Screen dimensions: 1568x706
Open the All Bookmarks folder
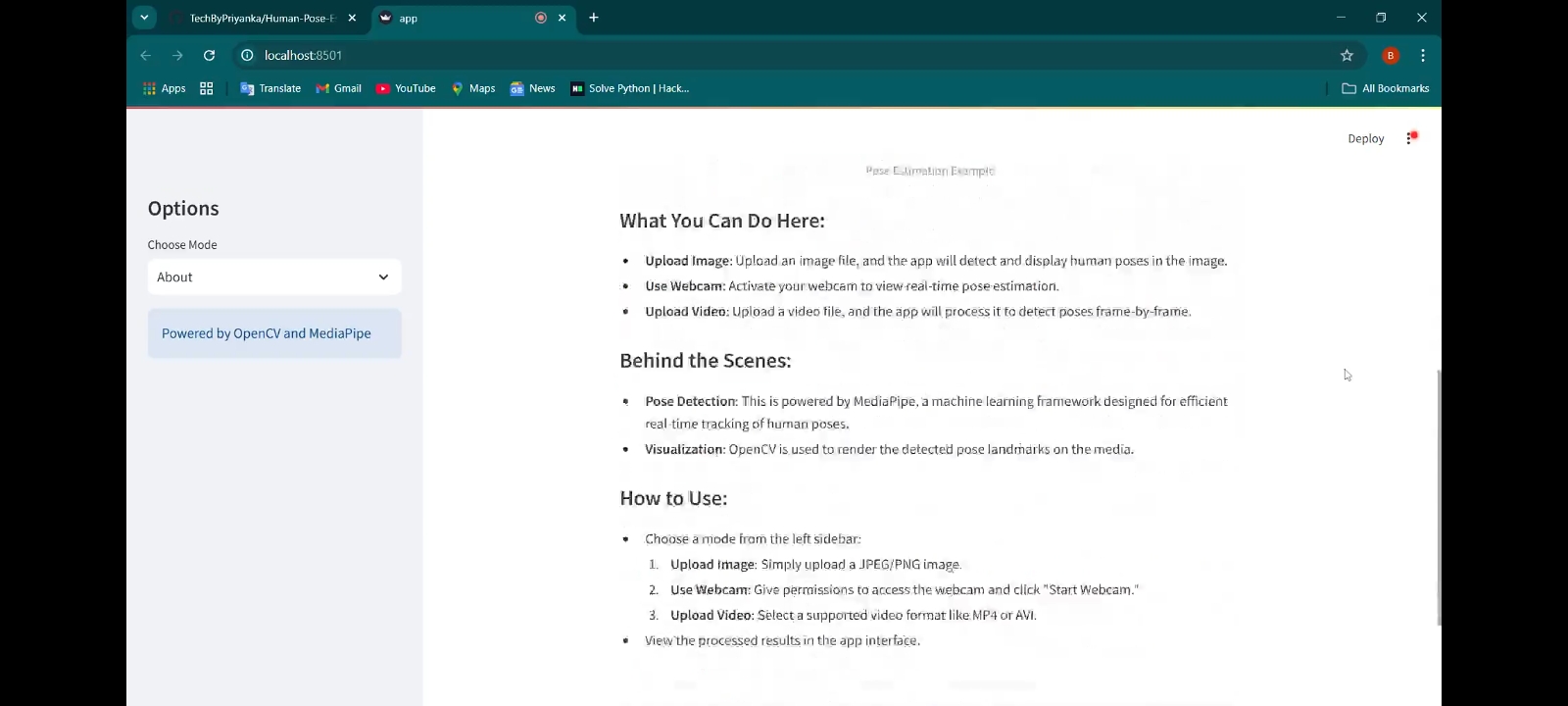tap(1385, 88)
